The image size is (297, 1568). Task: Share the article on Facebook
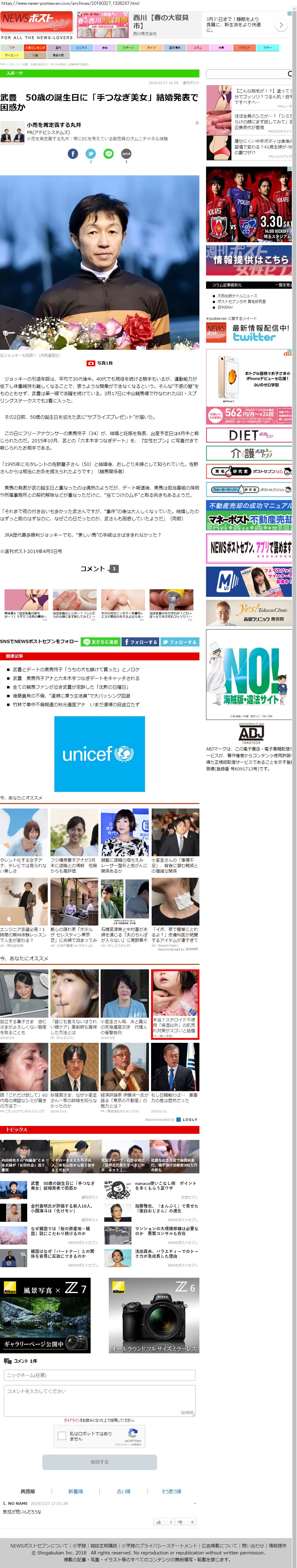(73, 153)
